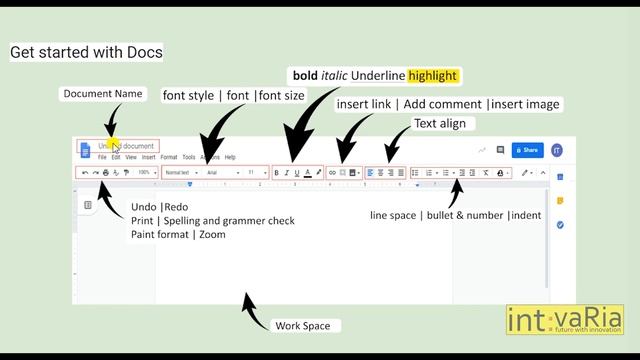Screen dimensions: 640x360
Task: Toggle Bold formatting button
Action: 276,173
